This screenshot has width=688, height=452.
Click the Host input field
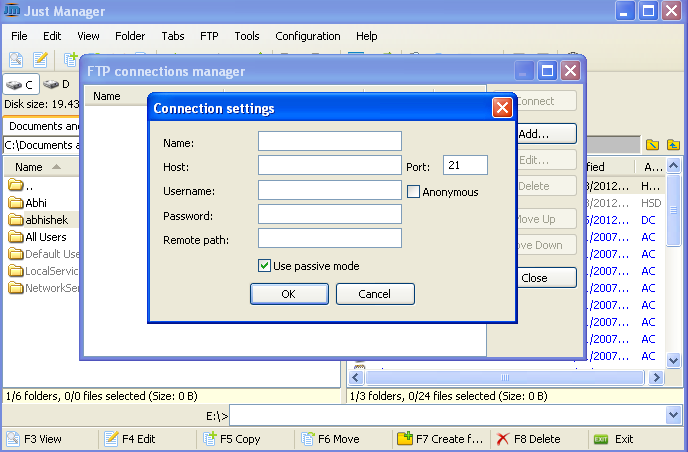pyautogui.click(x=329, y=165)
